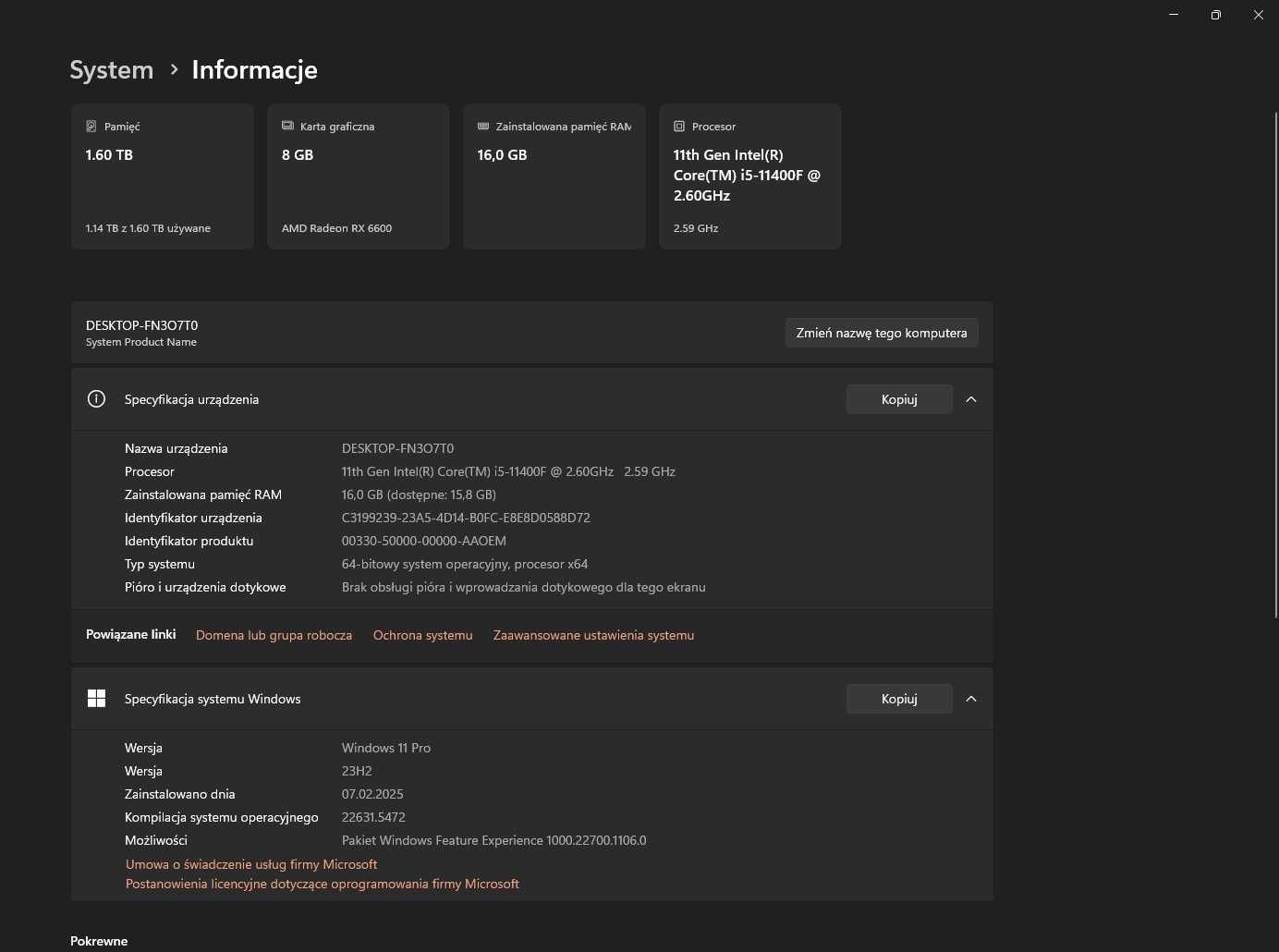Collapse the Specyfikacja systemu Windows section

[x=971, y=699]
